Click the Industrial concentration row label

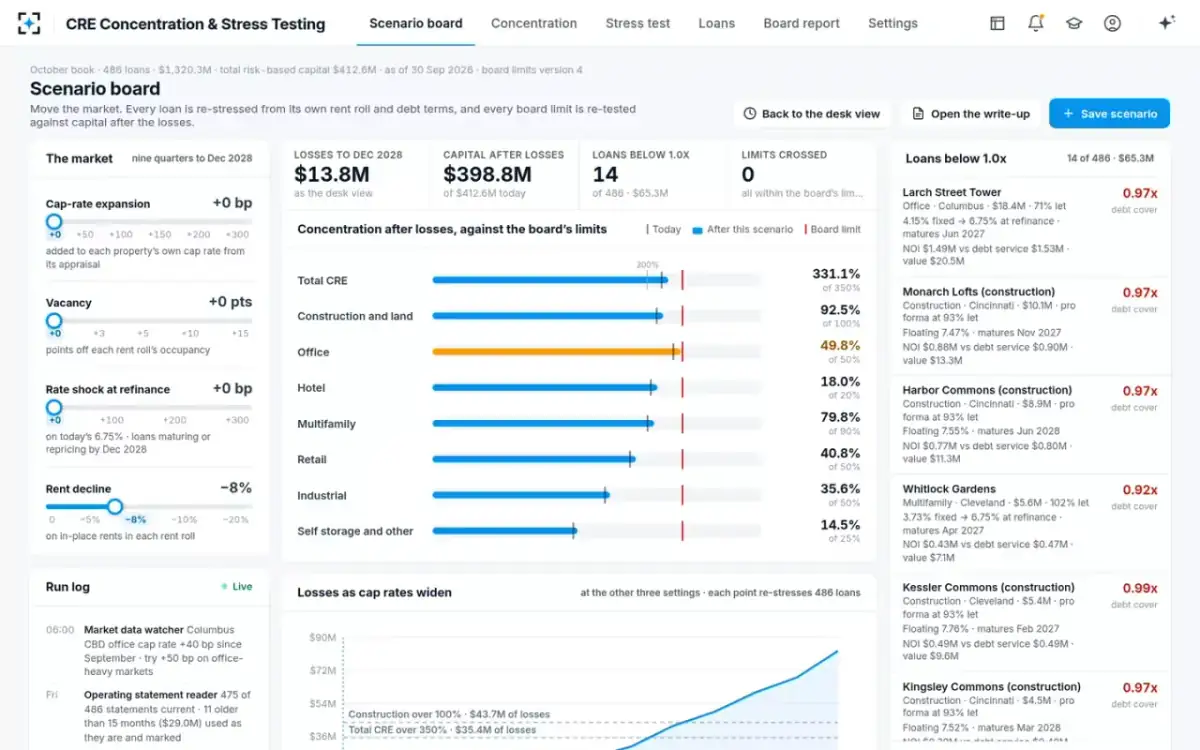pyautogui.click(x=322, y=496)
